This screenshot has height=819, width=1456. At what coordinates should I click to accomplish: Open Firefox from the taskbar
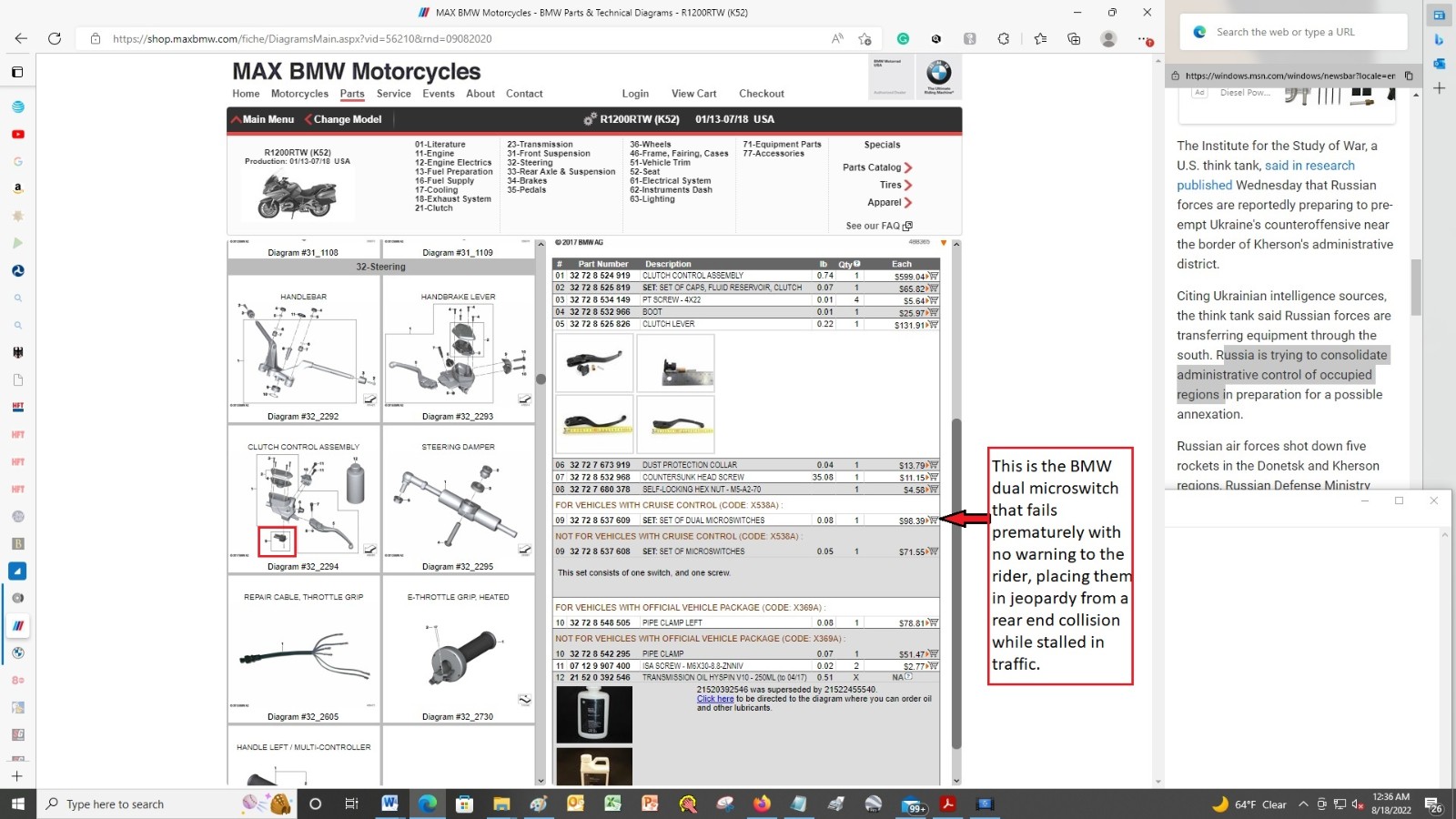coord(762,804)
